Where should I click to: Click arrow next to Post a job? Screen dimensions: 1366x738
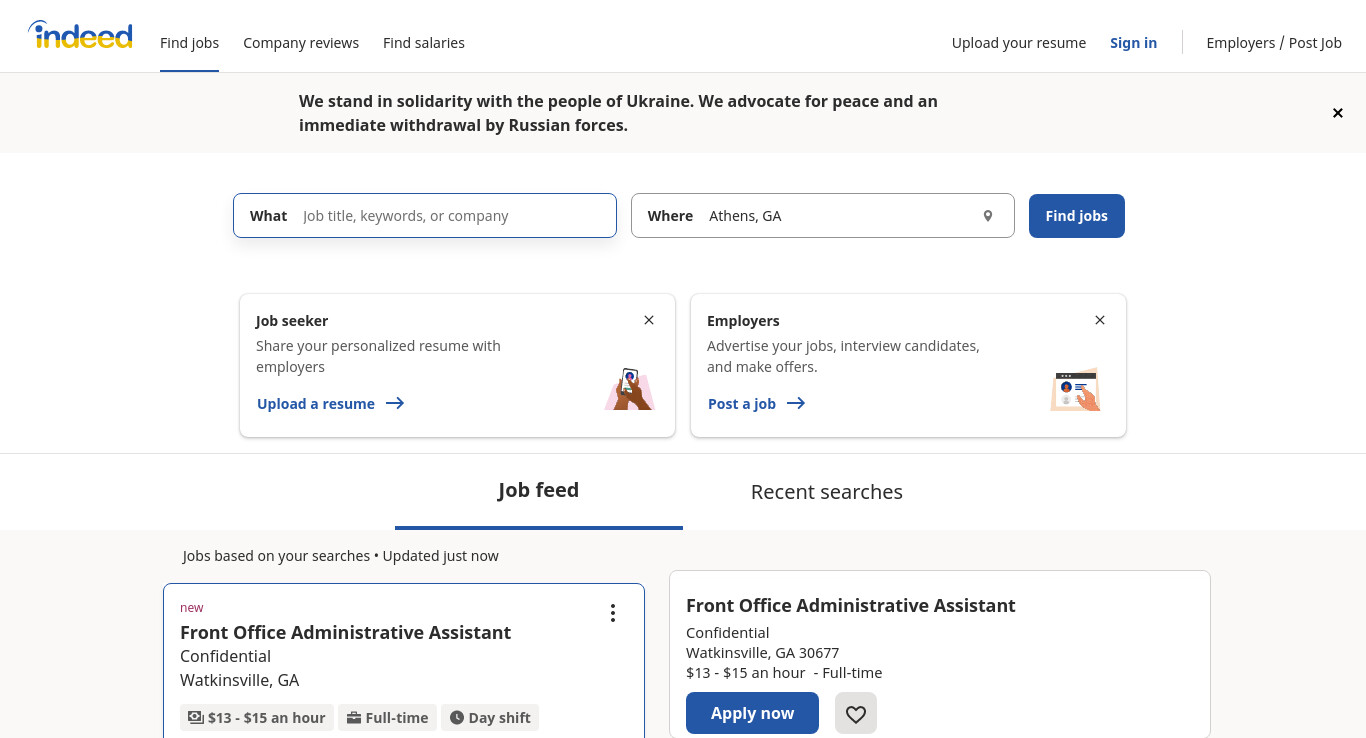coord(796,403)
